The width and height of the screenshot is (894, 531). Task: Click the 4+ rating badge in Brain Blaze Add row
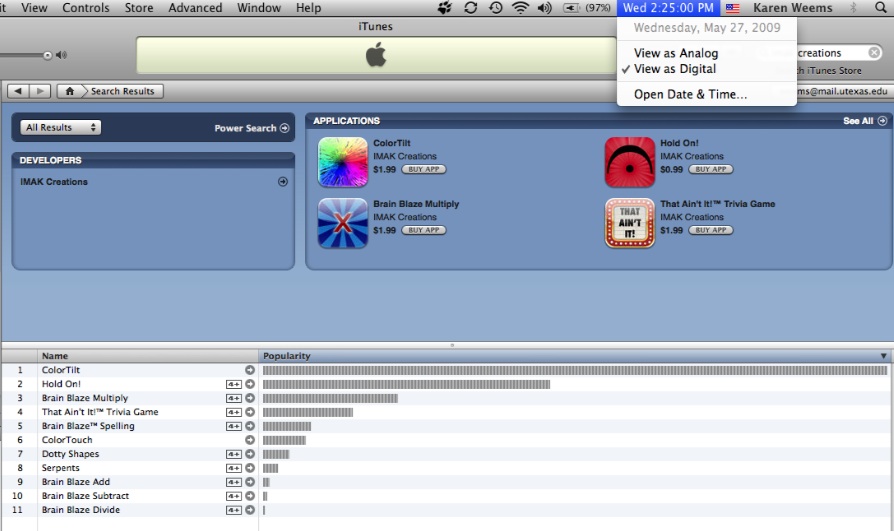234,482
